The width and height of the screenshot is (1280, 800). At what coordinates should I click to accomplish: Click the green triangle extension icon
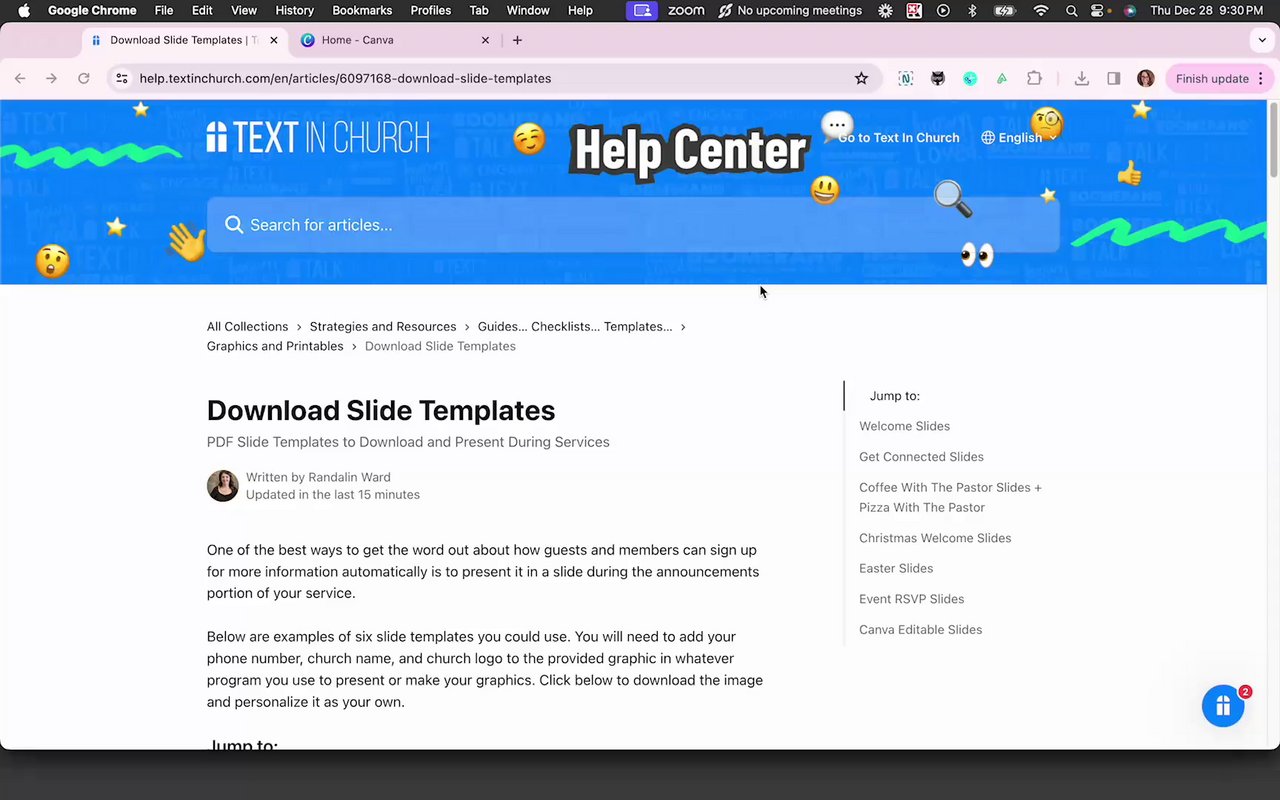click(1002, 78)
